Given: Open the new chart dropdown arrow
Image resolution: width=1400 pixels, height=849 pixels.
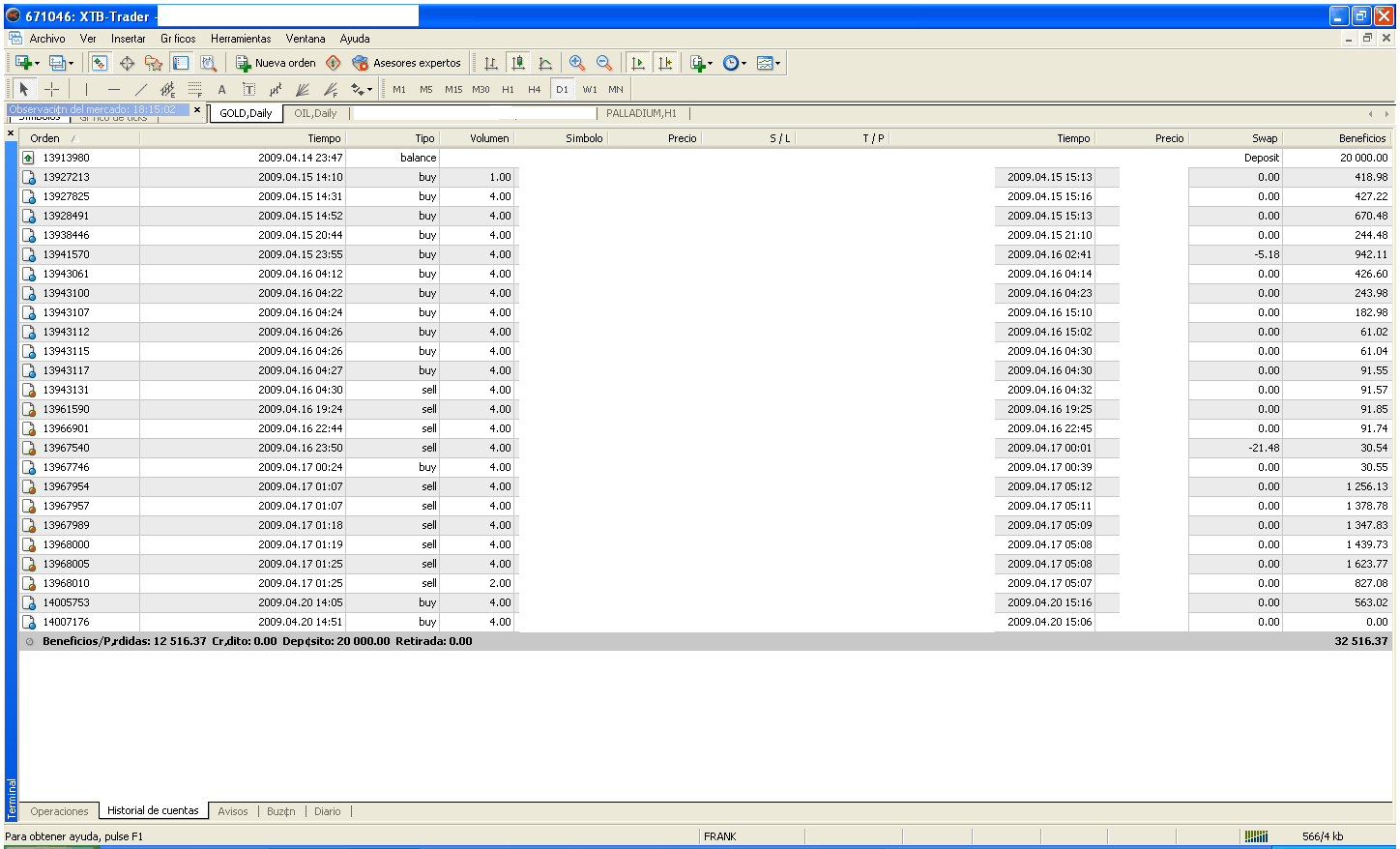Looking at the screenshot, I should pos(37,64).
